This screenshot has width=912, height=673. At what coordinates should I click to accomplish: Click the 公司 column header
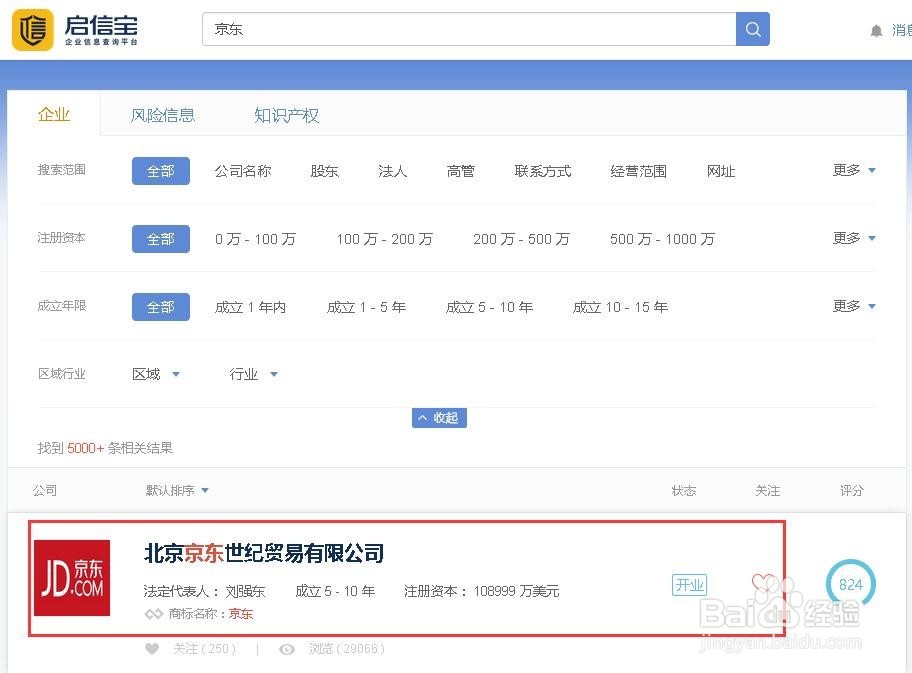point(45,490)
